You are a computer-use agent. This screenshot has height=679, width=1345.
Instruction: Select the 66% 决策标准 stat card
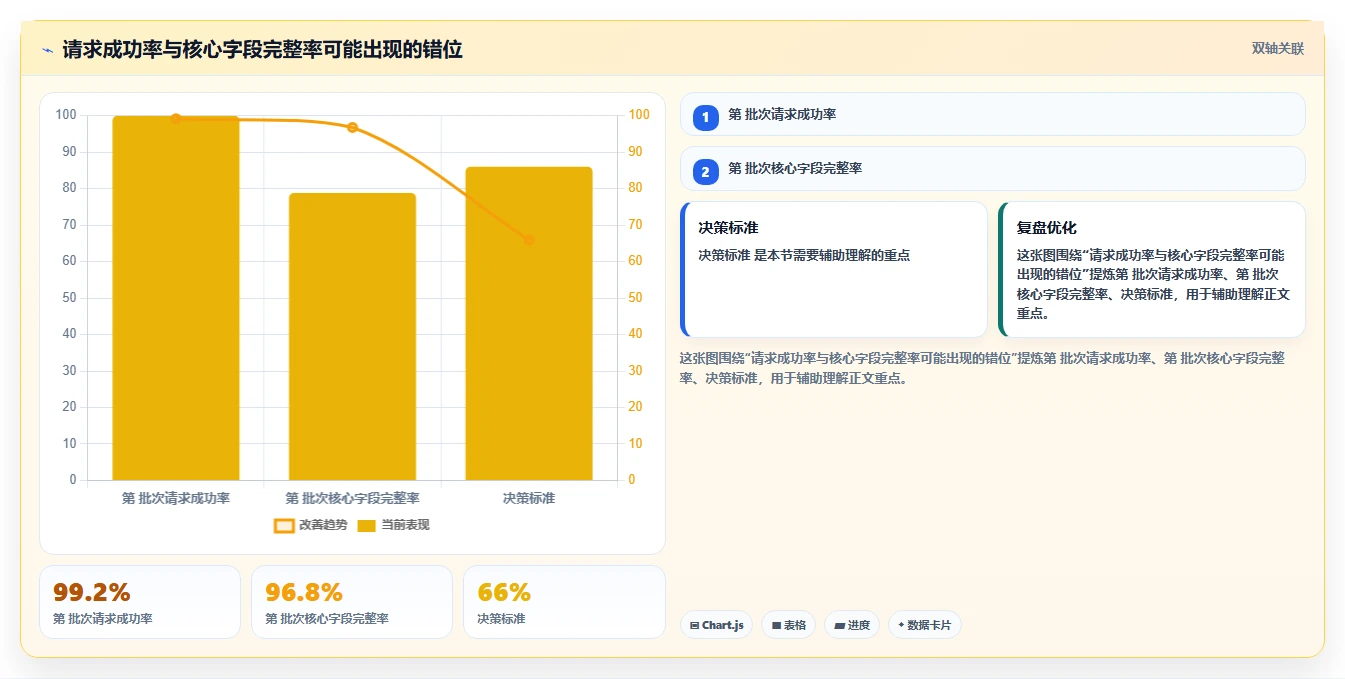click(x=564, y=602)
